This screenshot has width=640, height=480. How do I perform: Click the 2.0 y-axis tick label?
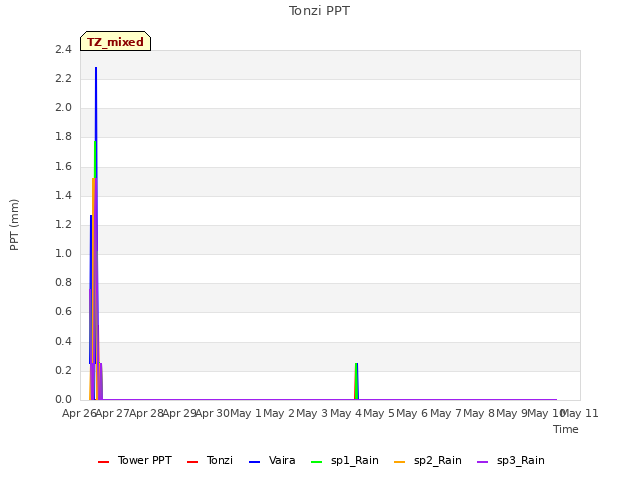click(63, 107)
